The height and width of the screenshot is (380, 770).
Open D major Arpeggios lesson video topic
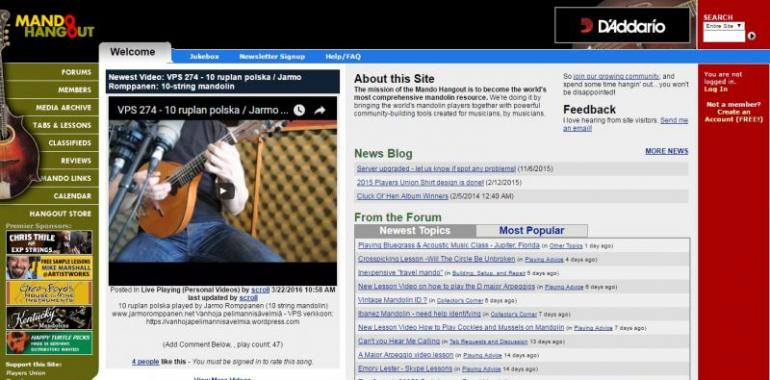tap(446, 286)
